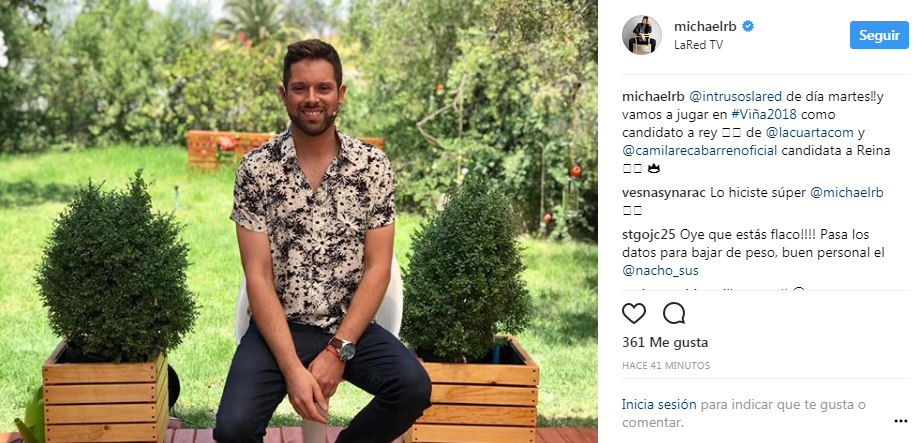Open the three-dot more options menu
Viewport: 915px width, 443px height.
[x=900, y=421]
